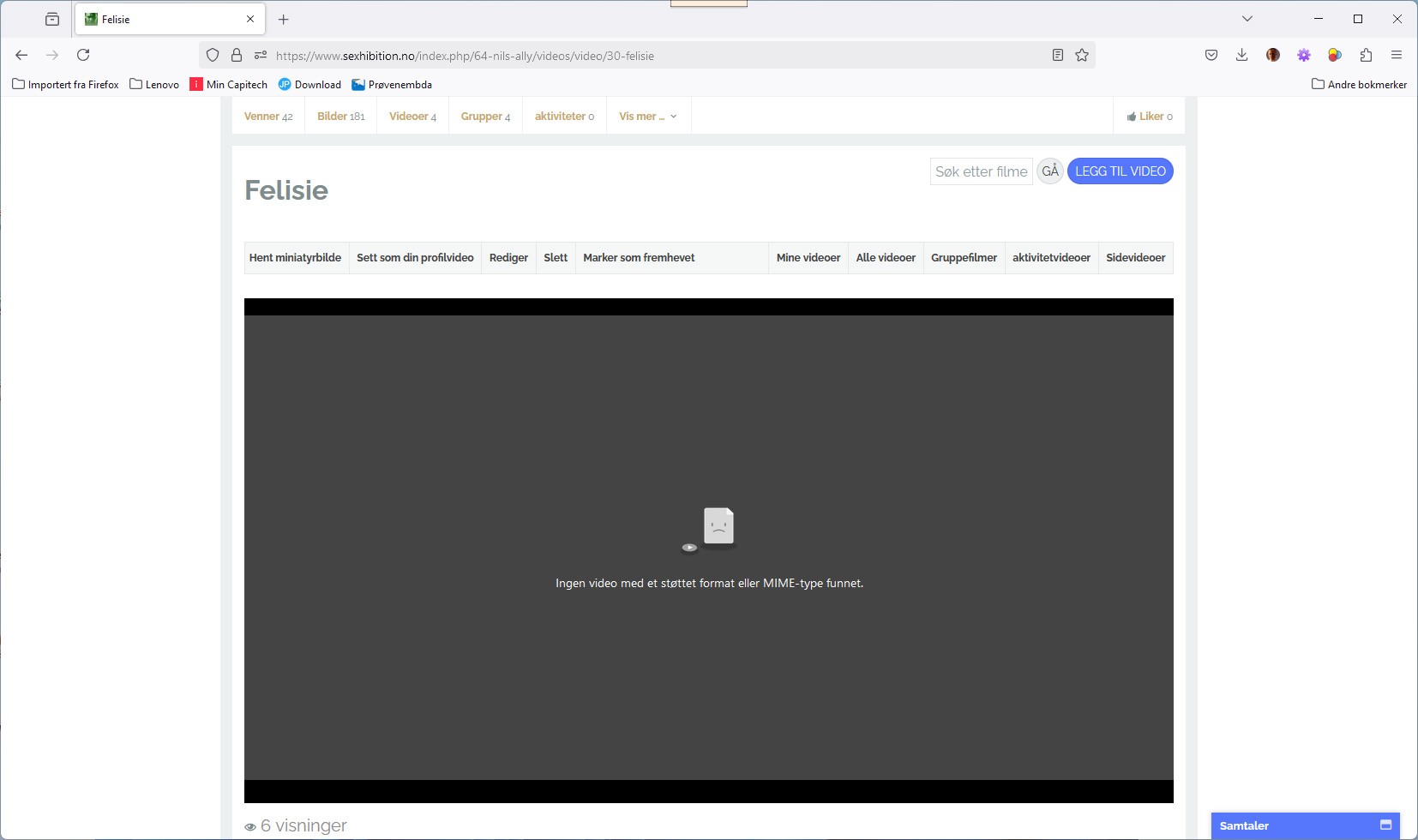Open a new browser tab
The image size is (1418, 840).
point(284,19)
